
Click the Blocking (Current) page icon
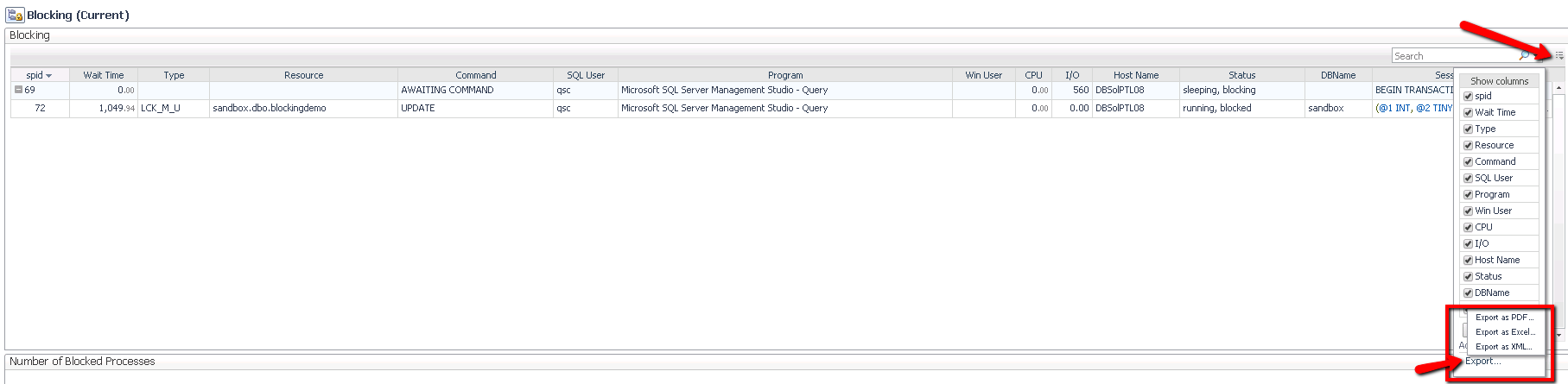(x=15, y=15)
